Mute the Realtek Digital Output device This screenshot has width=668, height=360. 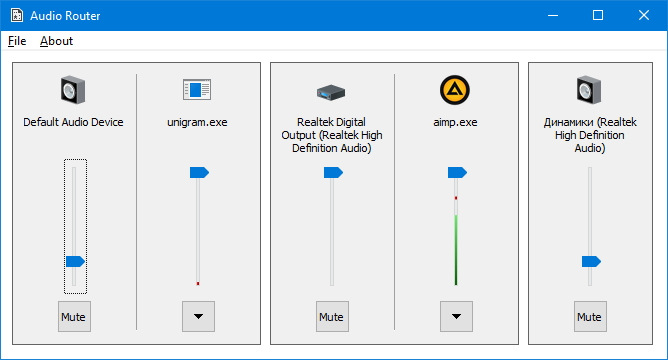(x=332, y=317)
